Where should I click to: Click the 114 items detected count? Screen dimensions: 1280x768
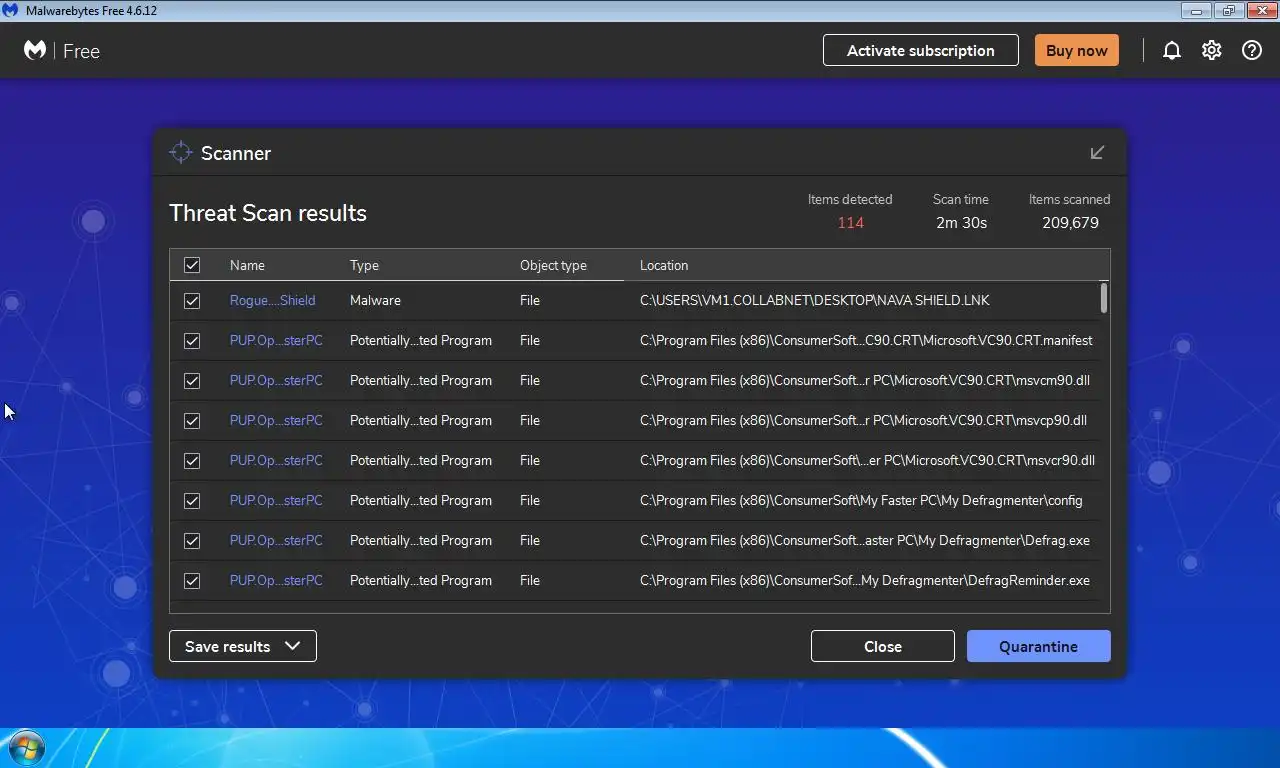pyautogui.click(x=850, y=222)
